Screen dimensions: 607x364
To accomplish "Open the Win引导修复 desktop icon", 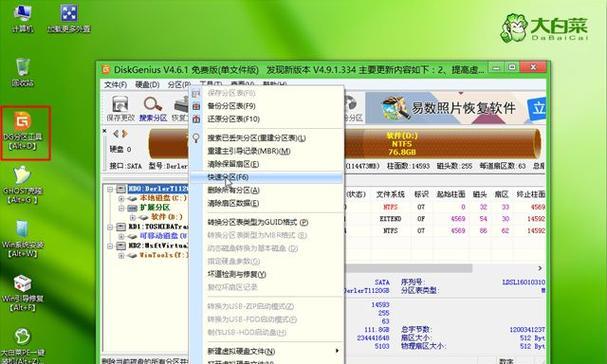I will click(x=22, y=293).
